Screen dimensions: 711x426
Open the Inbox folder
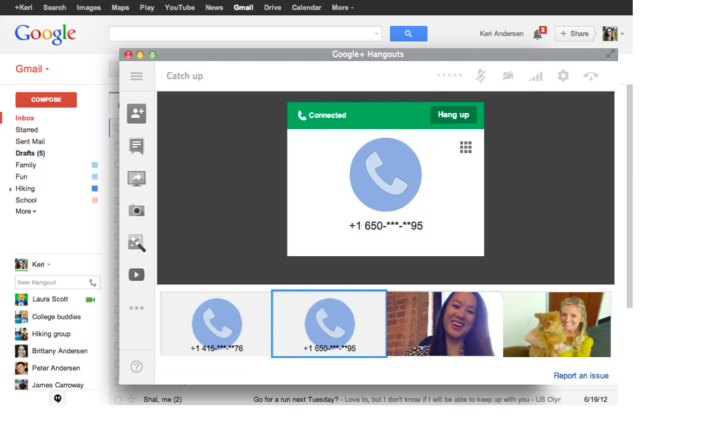[25, 118]
